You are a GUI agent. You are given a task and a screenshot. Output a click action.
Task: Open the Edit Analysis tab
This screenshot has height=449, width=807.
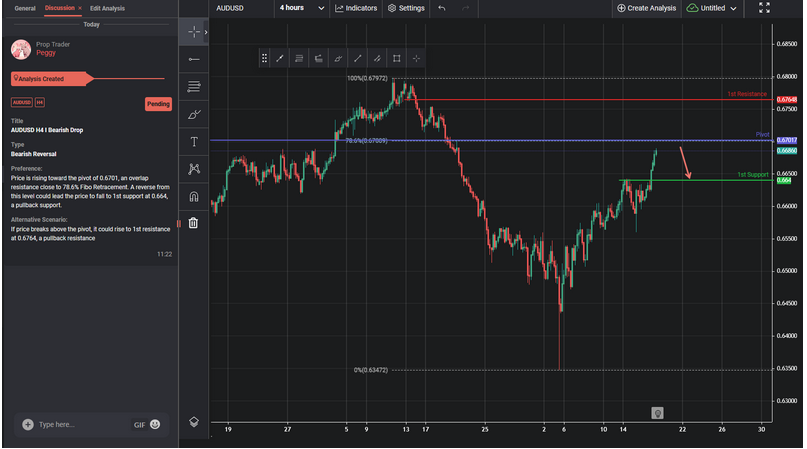coord(107,8)
